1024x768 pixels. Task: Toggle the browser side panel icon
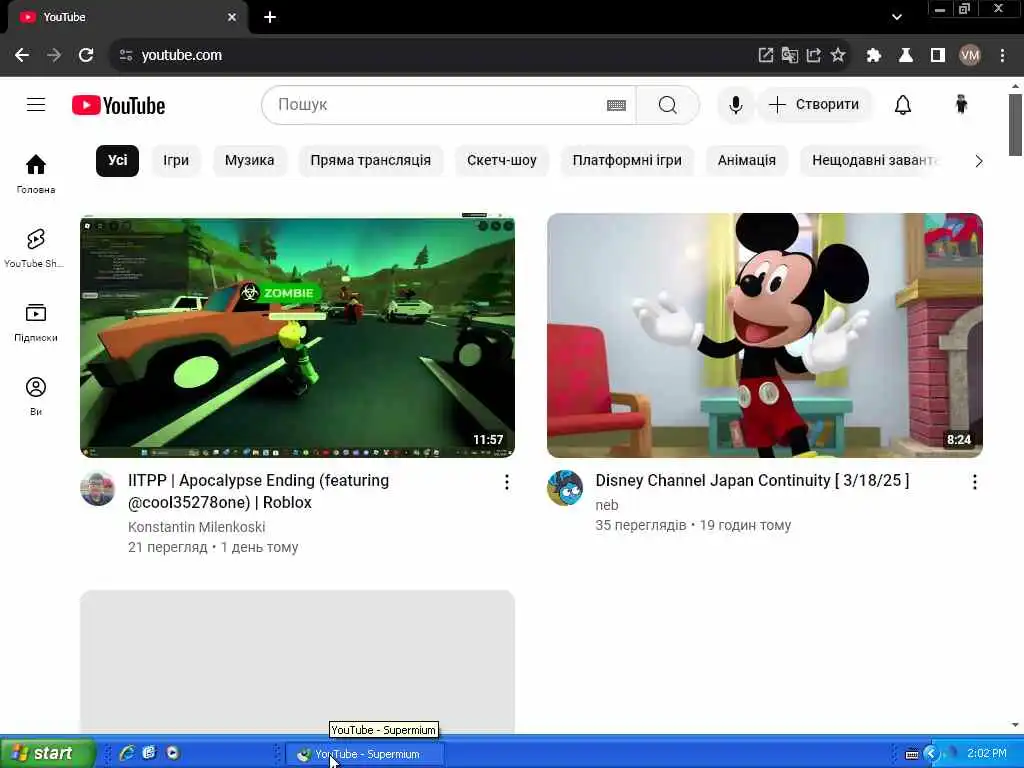pos(938,55)
